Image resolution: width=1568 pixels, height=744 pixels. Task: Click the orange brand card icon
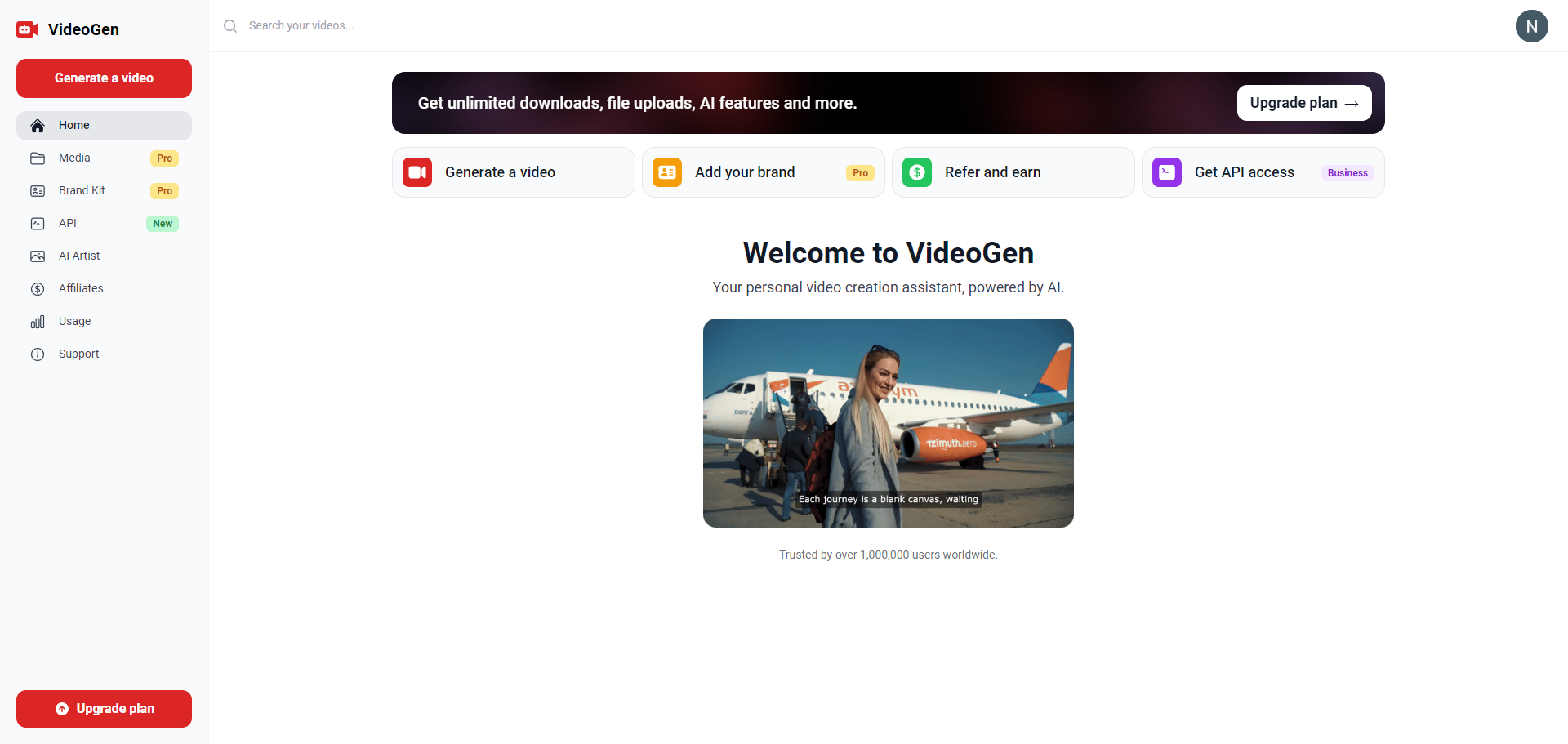tap(667, 172)
